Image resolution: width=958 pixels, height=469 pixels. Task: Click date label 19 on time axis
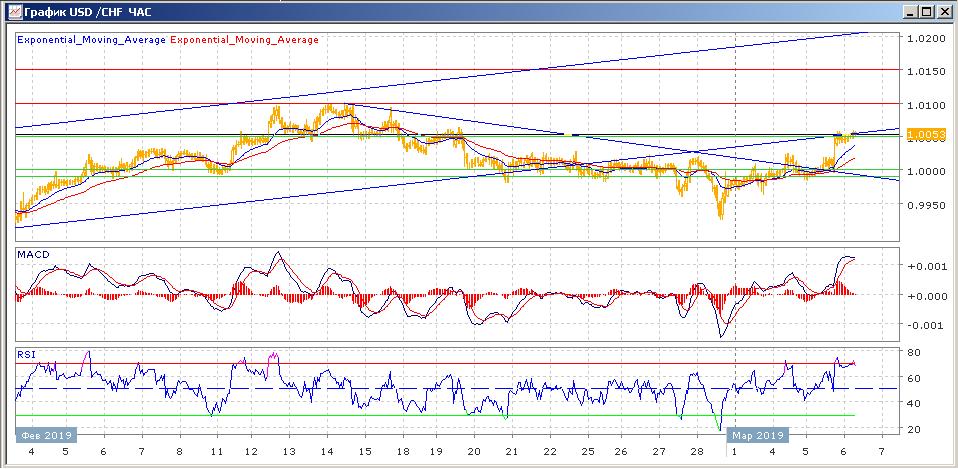click(436, 453)
